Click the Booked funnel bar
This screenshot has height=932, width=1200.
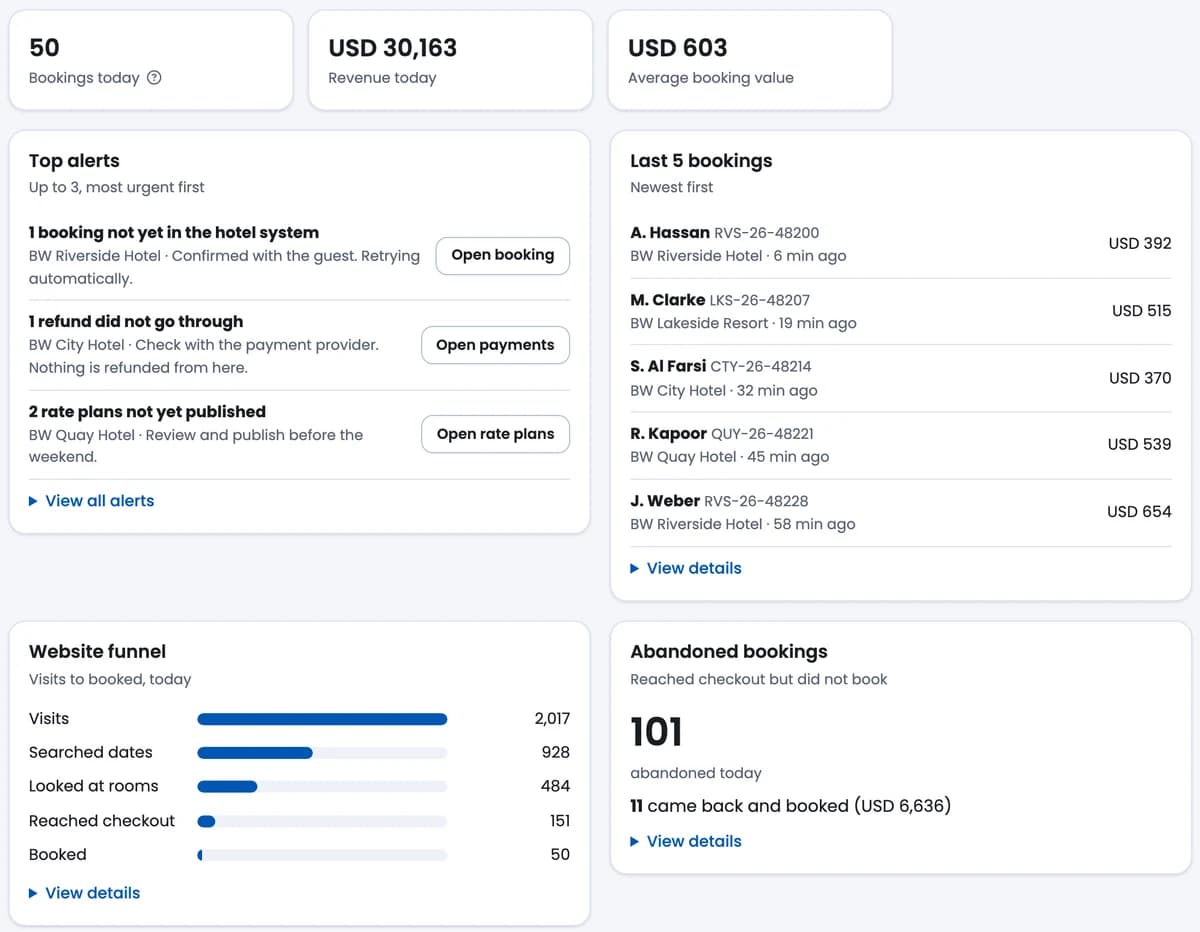(322, 855)
